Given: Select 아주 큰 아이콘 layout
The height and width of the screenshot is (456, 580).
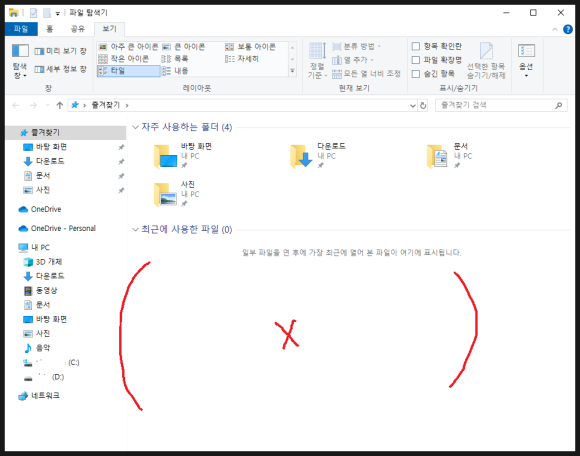Looking at the screenshot, I should [x=129, y=47].
